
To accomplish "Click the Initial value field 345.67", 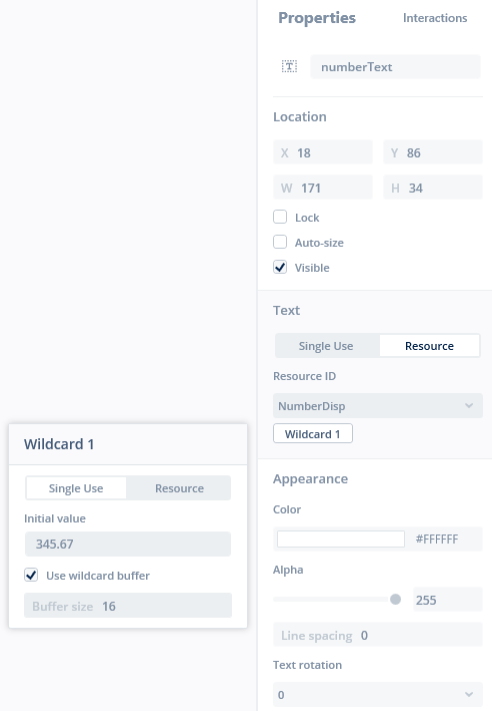I will click(x=128, y=544).
